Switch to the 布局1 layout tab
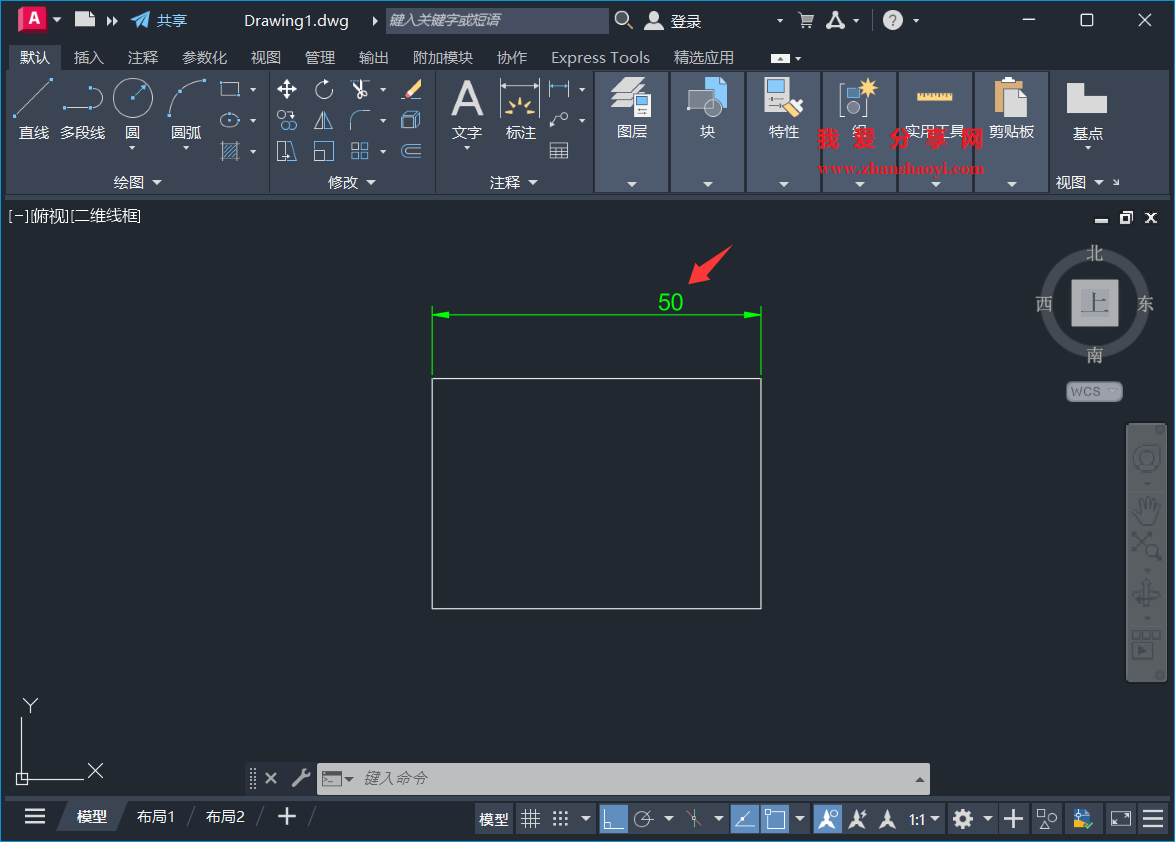Image resolution: width=1175 pixels, height=842 pixels. 156,816
